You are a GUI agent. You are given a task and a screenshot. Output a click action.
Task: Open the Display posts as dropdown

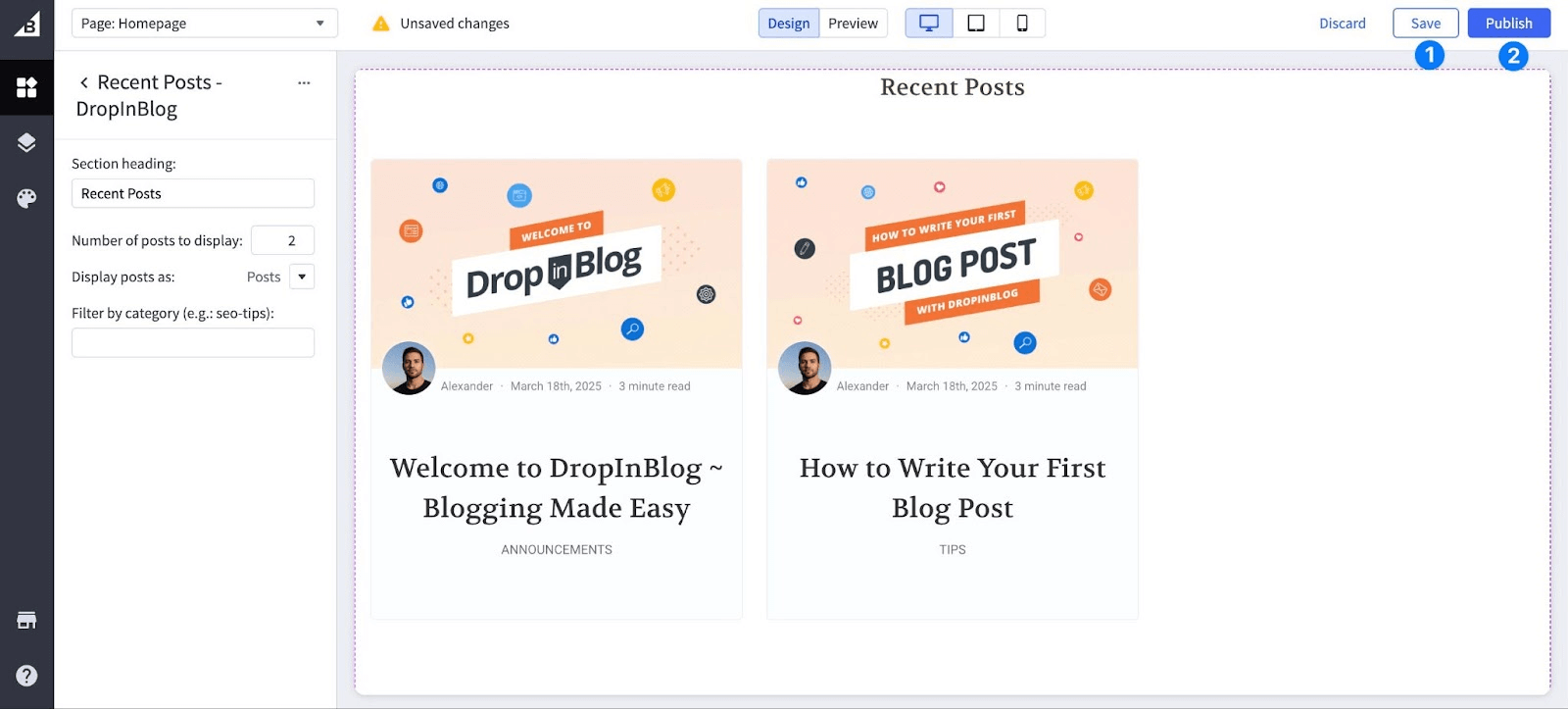pos(302,277)
